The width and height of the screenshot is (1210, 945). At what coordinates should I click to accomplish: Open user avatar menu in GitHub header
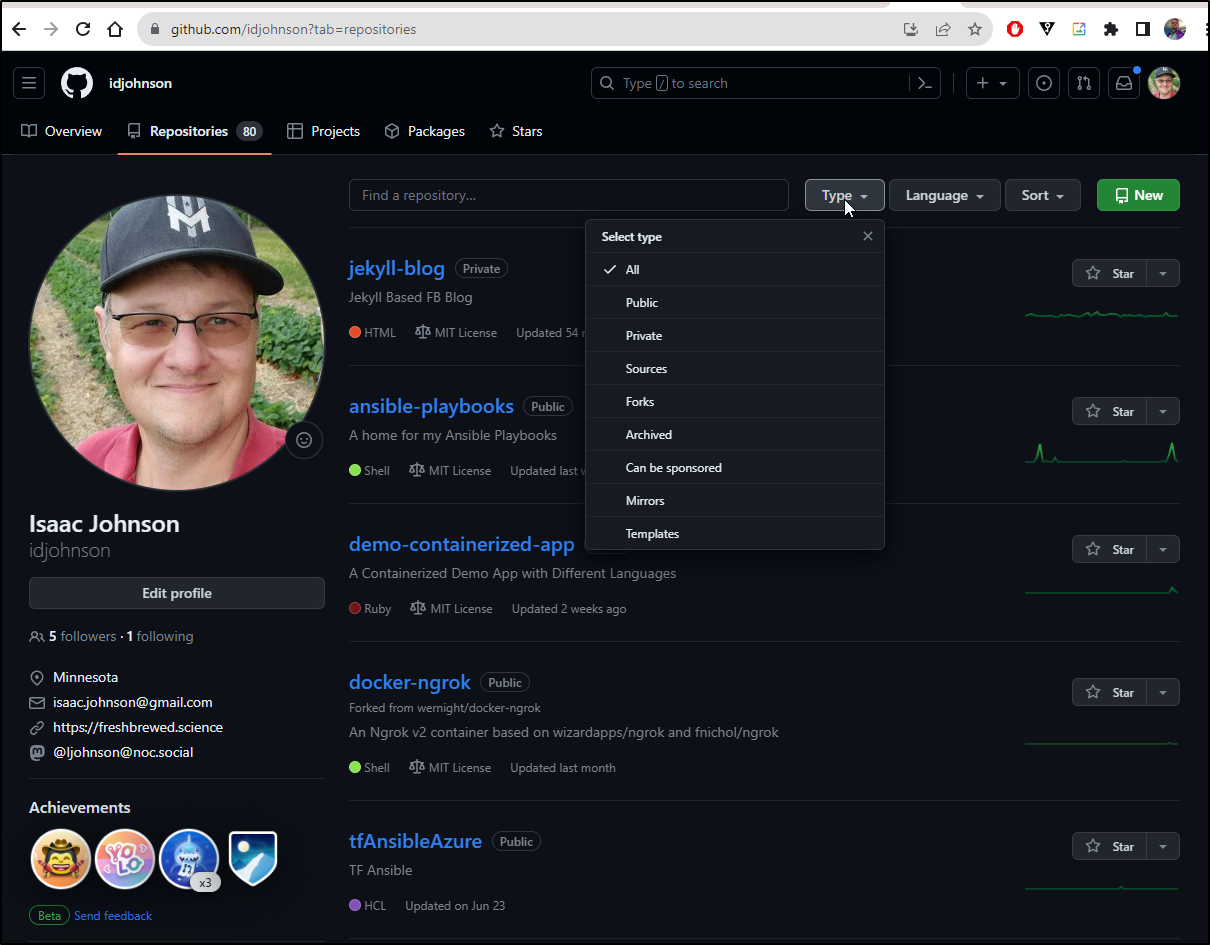click(x=1164, y=83)
